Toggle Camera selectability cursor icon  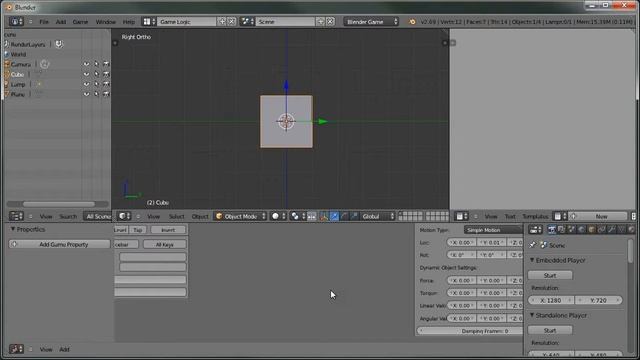click(x=96, y=64)
